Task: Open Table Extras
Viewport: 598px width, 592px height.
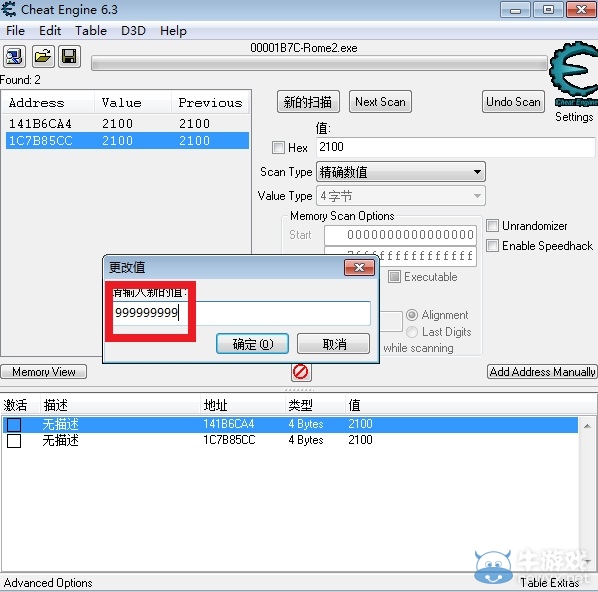Action: (x=550, y=582)
